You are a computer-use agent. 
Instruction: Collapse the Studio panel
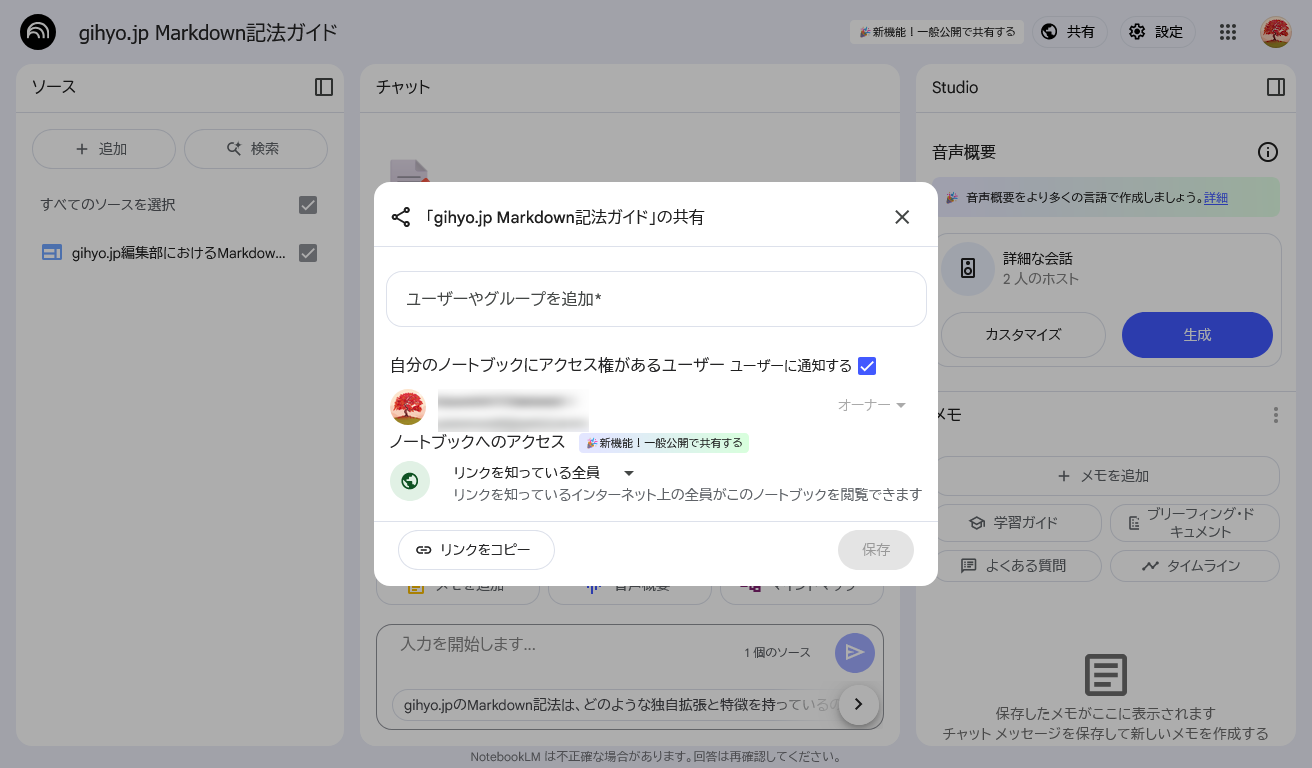click(1276, 87)
